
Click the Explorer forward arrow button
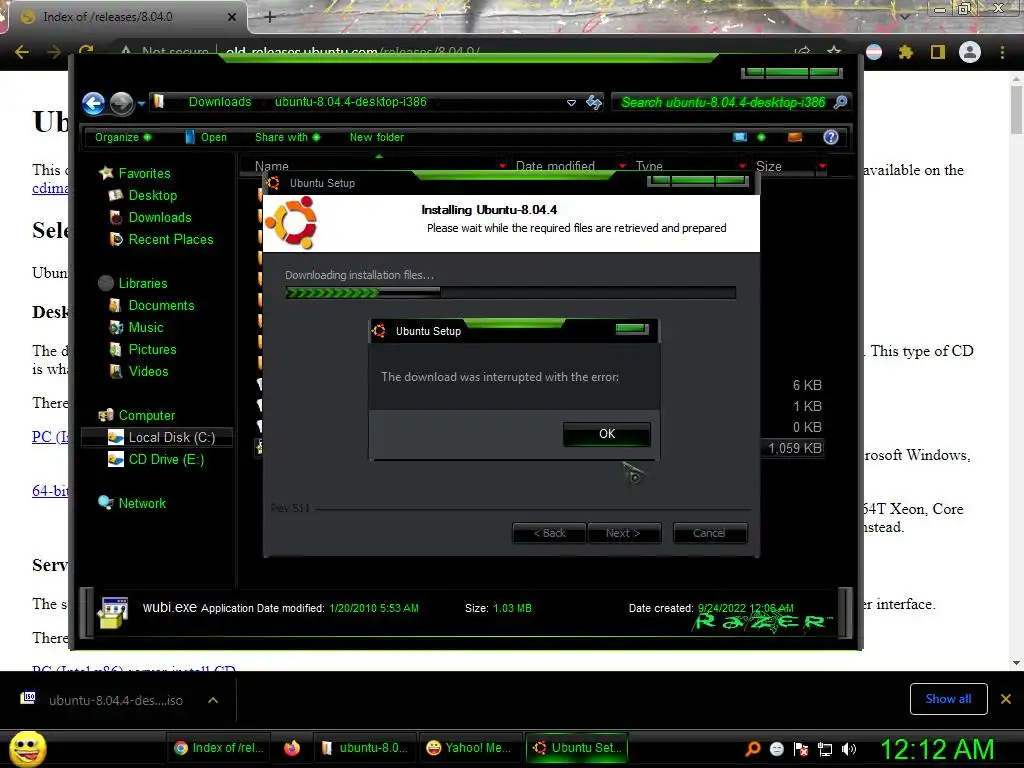[x=121, y=103]
